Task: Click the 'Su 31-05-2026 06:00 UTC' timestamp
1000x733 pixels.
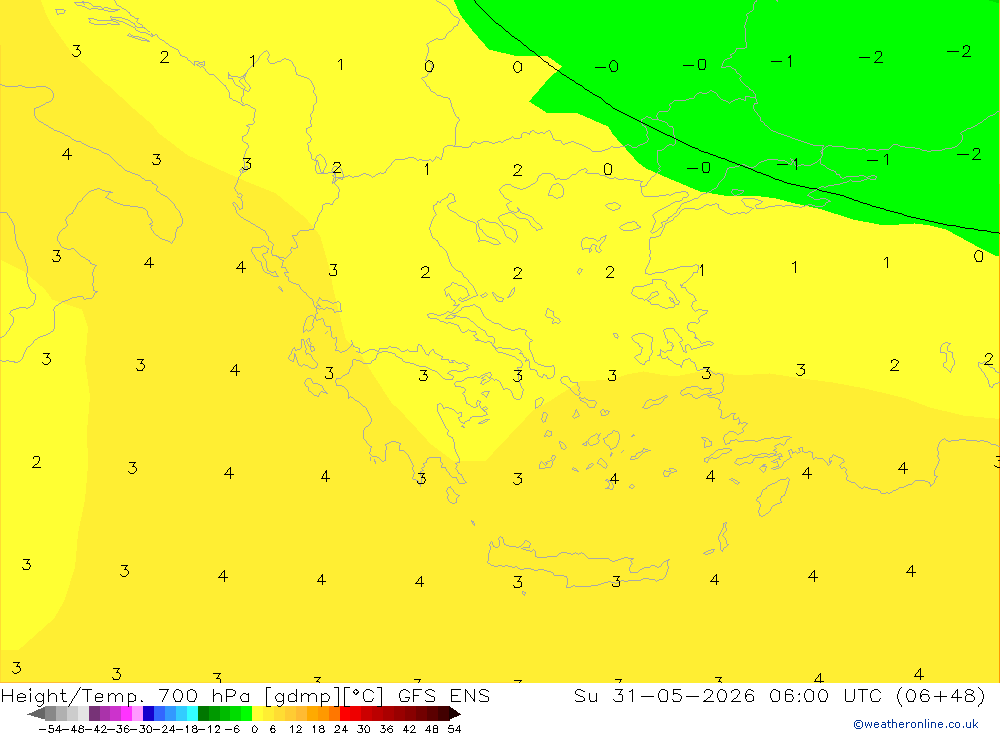Action: pos(728,695)
